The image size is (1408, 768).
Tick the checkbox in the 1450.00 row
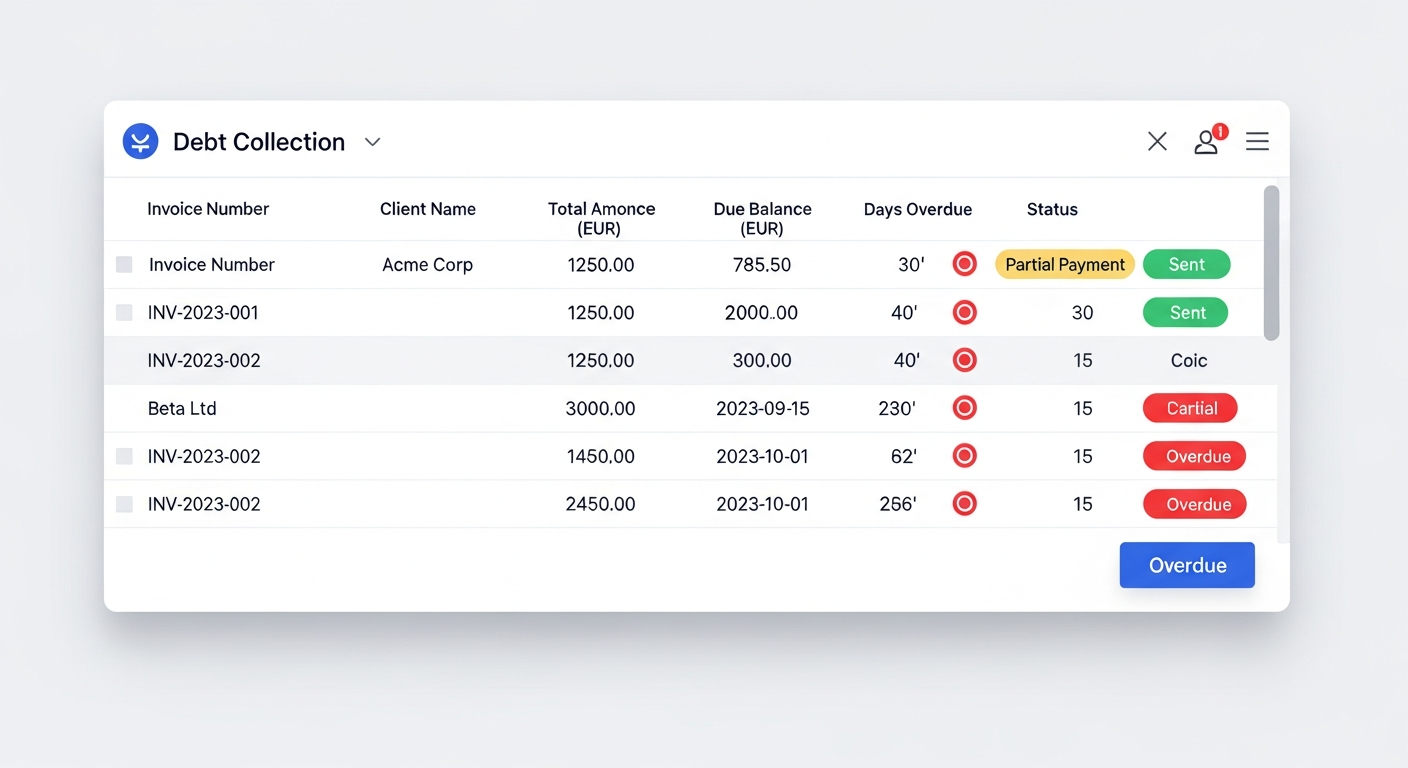tap(124, 456)
